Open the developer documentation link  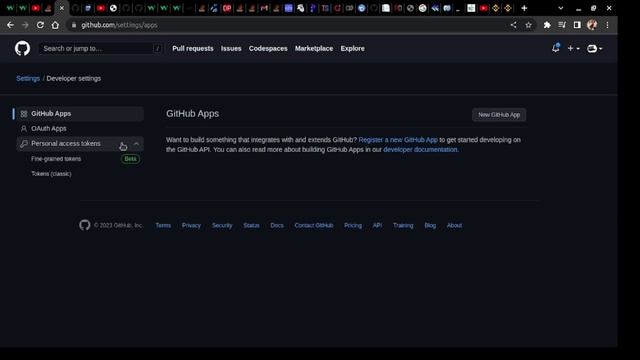420,149
